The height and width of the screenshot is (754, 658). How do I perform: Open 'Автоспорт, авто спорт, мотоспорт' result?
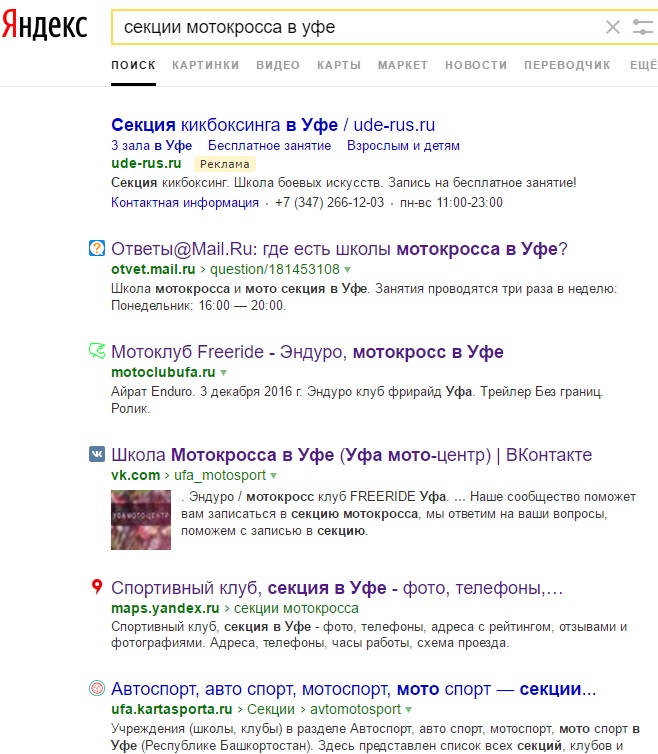point(354,689)
